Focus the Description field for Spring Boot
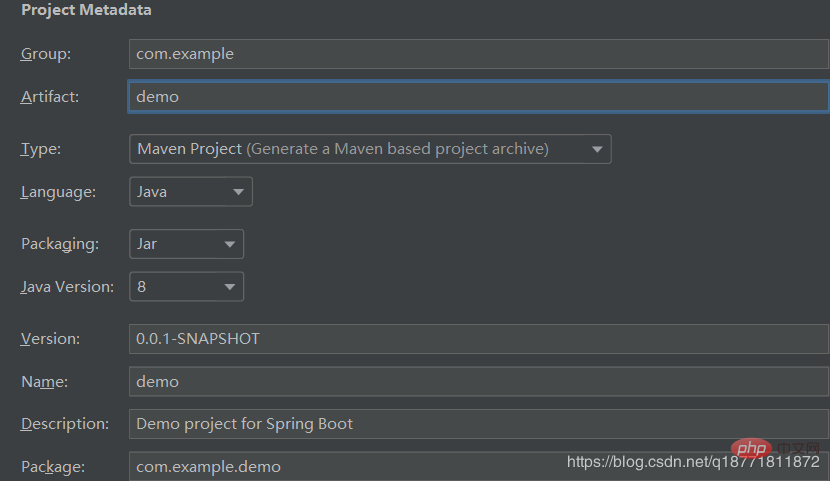The height and width of the screenshot is (481, 830). pyautogui.click(x=479, y=424)
